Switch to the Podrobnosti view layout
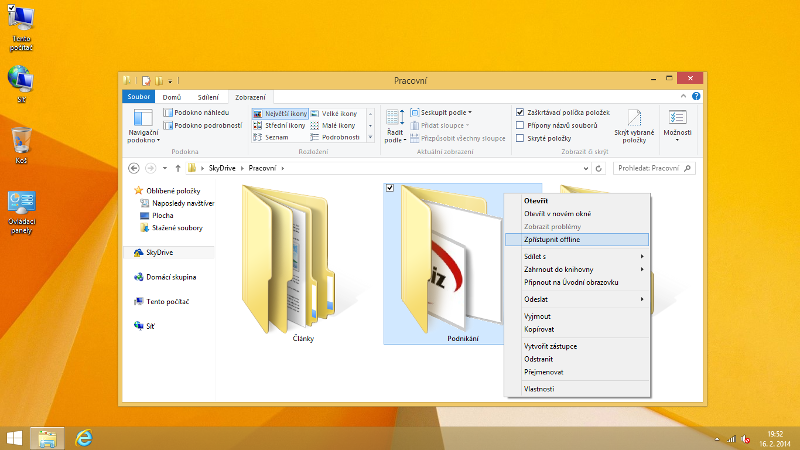The image size is (800, 450). [x=340, y=137]
